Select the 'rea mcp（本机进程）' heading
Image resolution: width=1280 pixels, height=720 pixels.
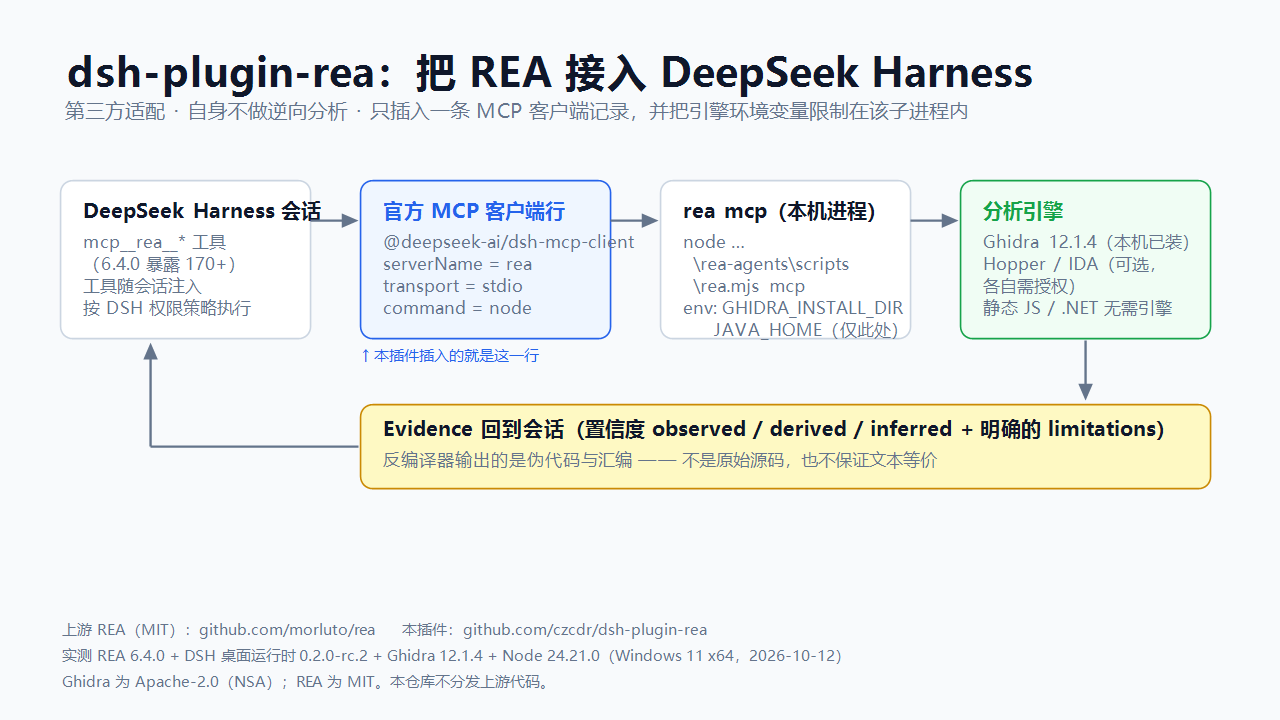pos(779,211)
